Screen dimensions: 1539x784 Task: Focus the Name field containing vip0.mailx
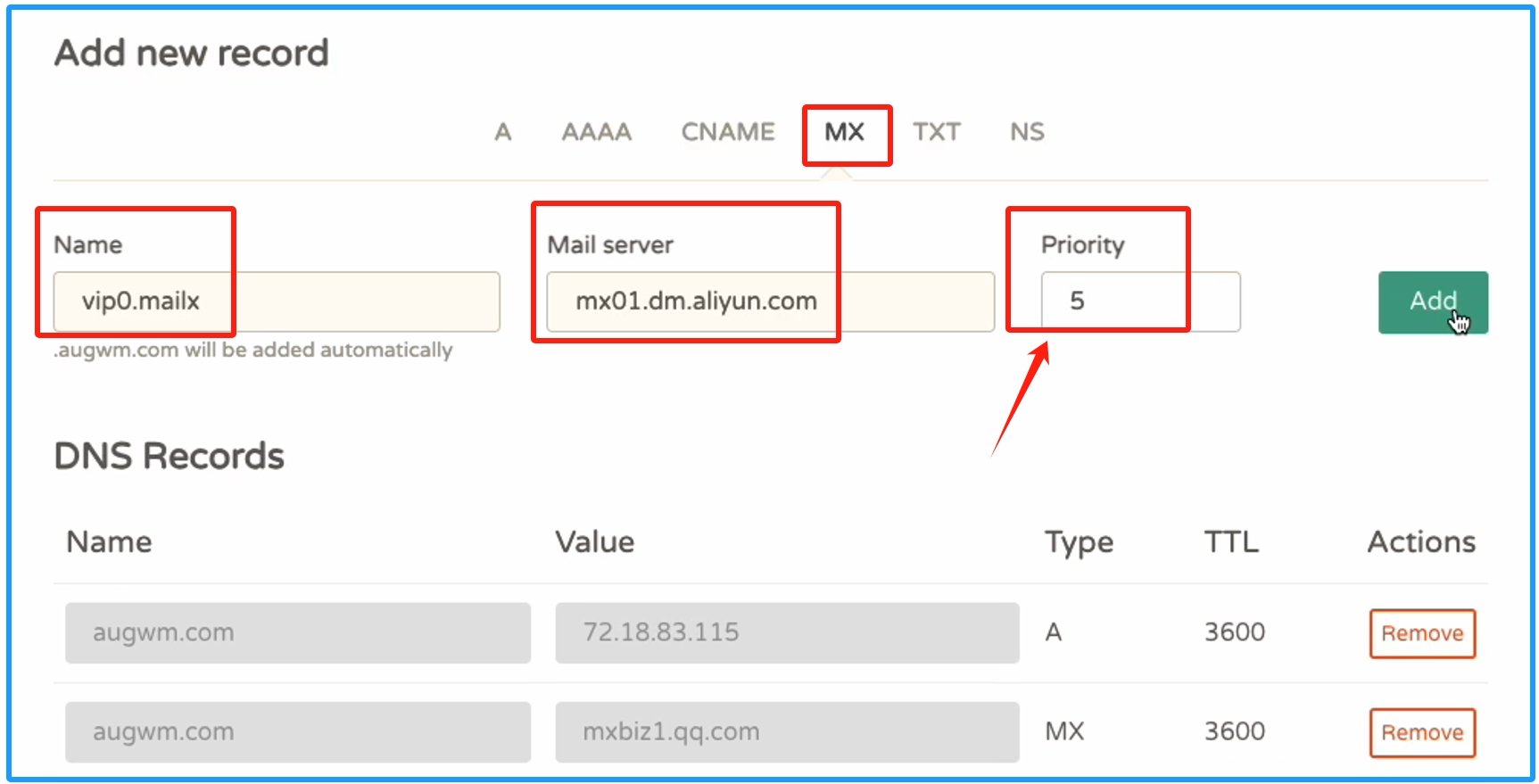[277, 301]
